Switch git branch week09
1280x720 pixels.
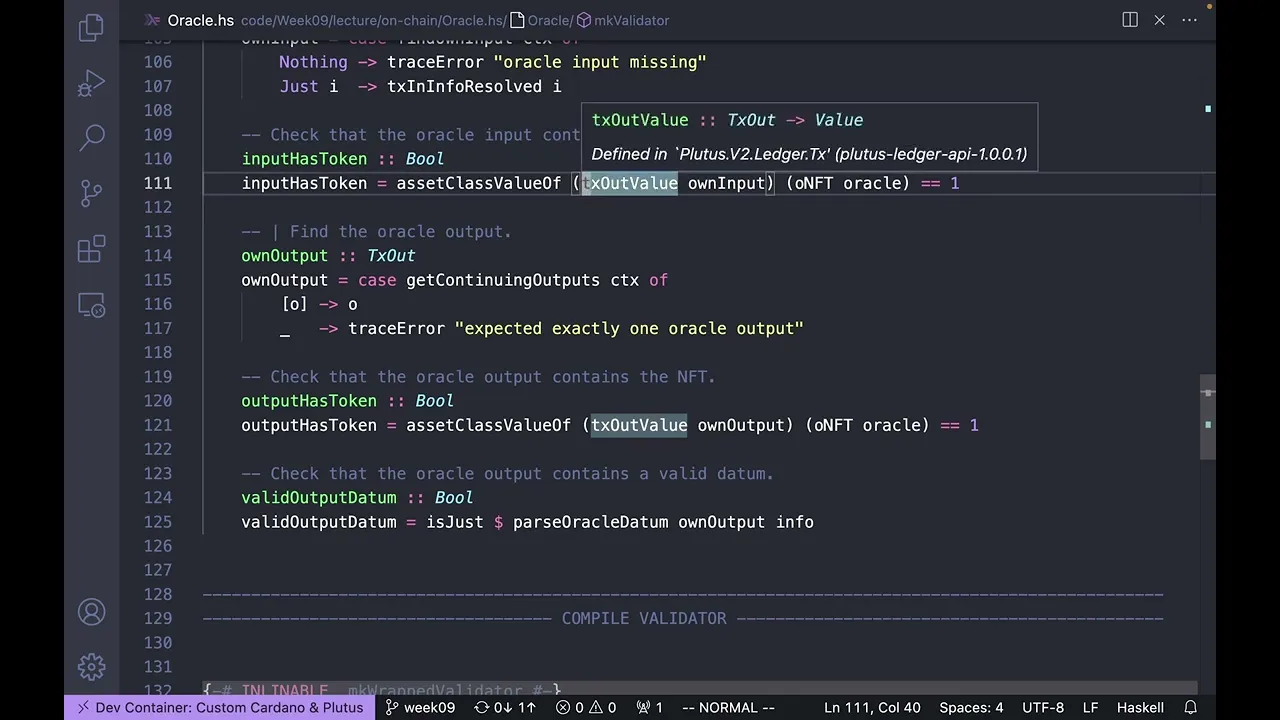420,707
